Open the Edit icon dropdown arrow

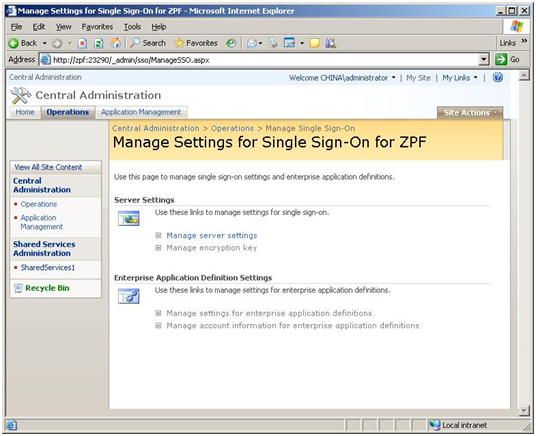coord(302,43)
